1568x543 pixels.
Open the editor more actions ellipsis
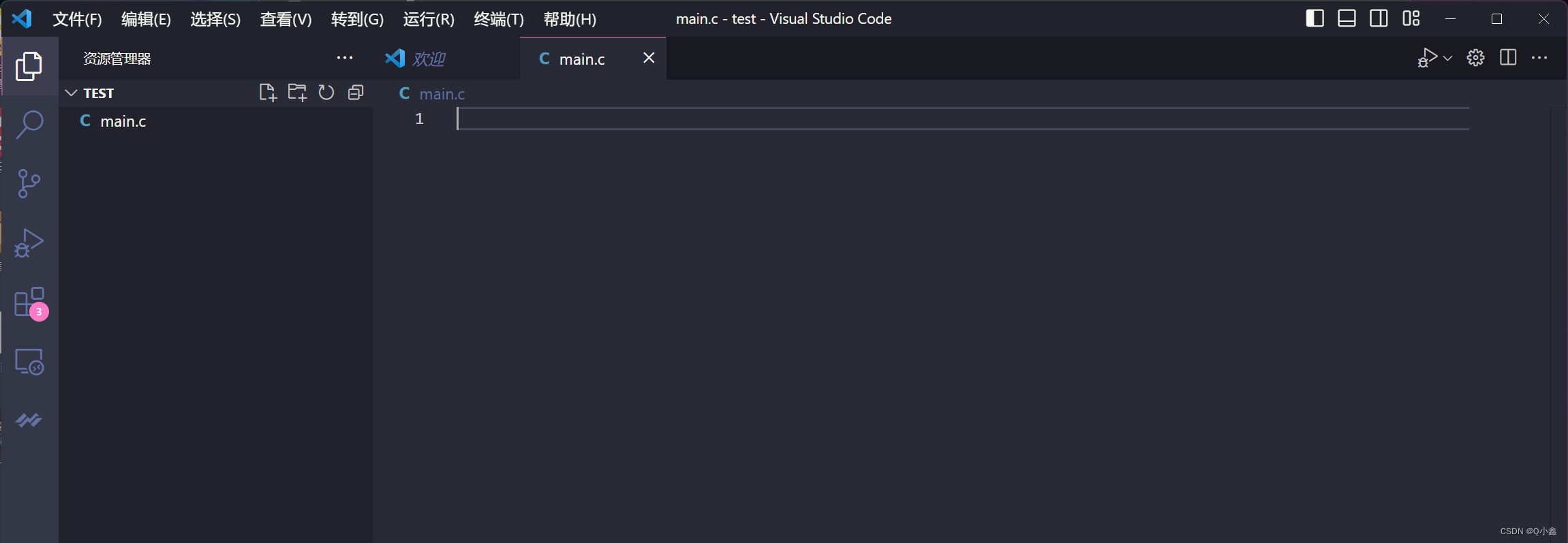tap(1539, 58)
